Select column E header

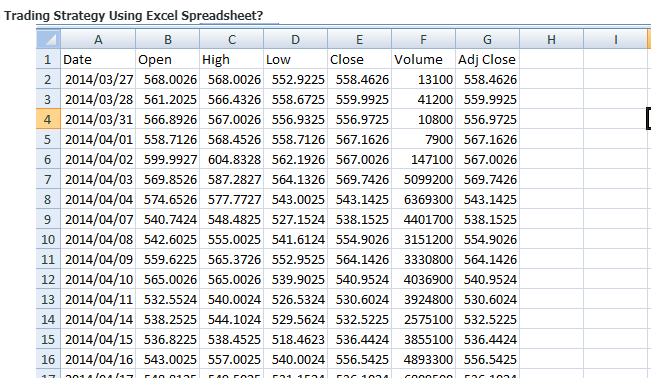360,39
